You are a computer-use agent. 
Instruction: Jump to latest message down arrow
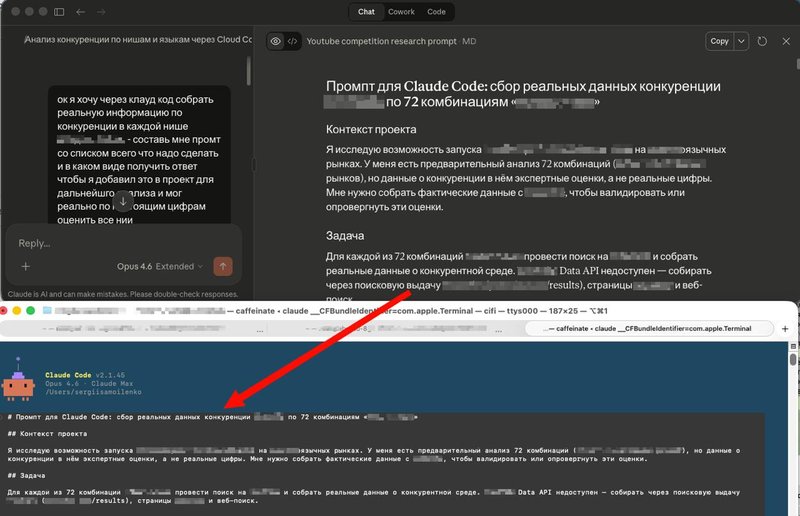[123, 201]
